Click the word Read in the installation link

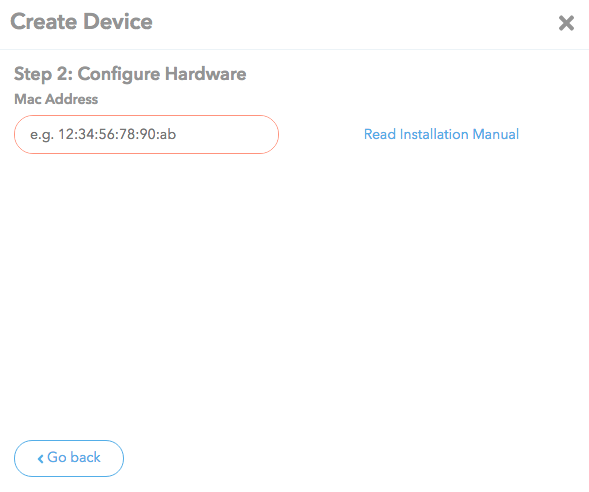pos(380,134)
